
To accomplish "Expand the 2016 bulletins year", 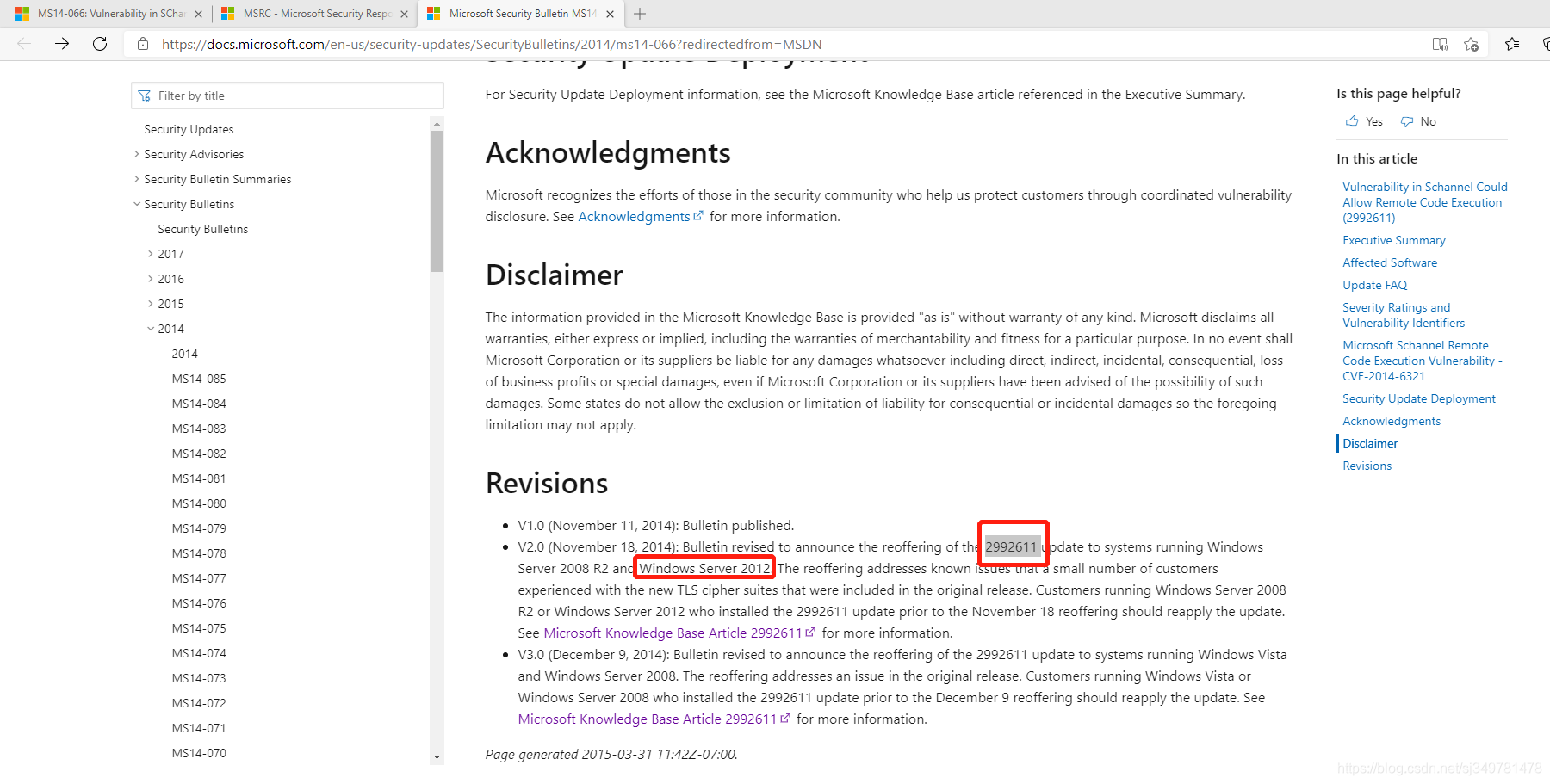I will (151, 279).
